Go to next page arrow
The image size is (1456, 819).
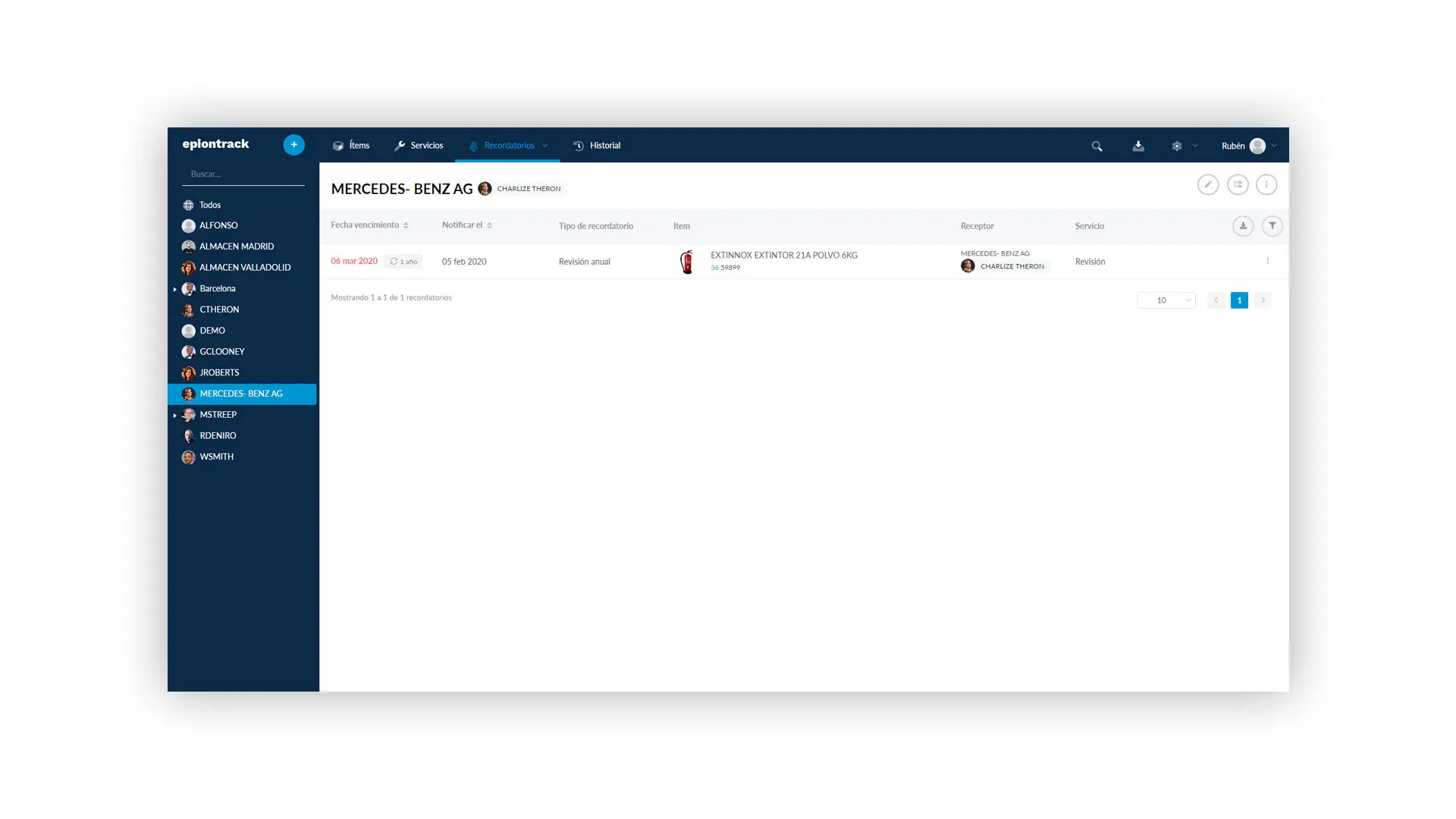click(x=1263, y=300)
